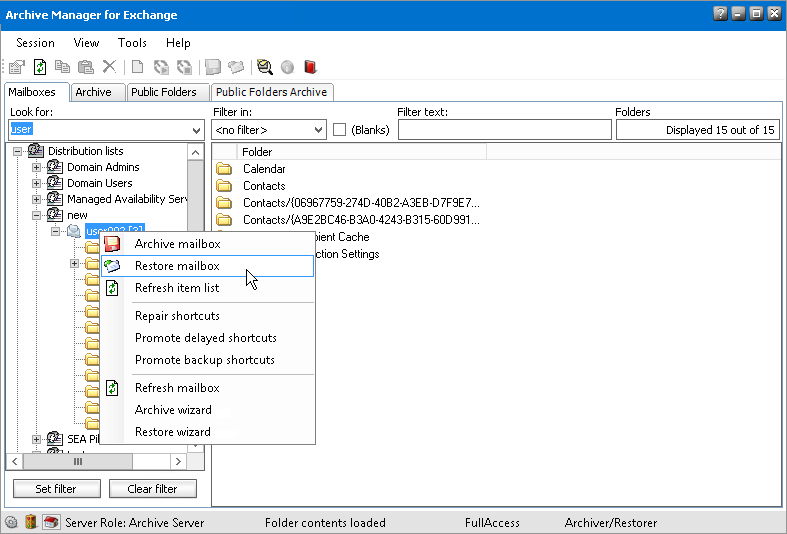Image resolution: width=787 pixels, height=534 pixels.
Task: Click the green refresh icon in the toolbar
Action: pyautogui.click(x=39, y=67)
